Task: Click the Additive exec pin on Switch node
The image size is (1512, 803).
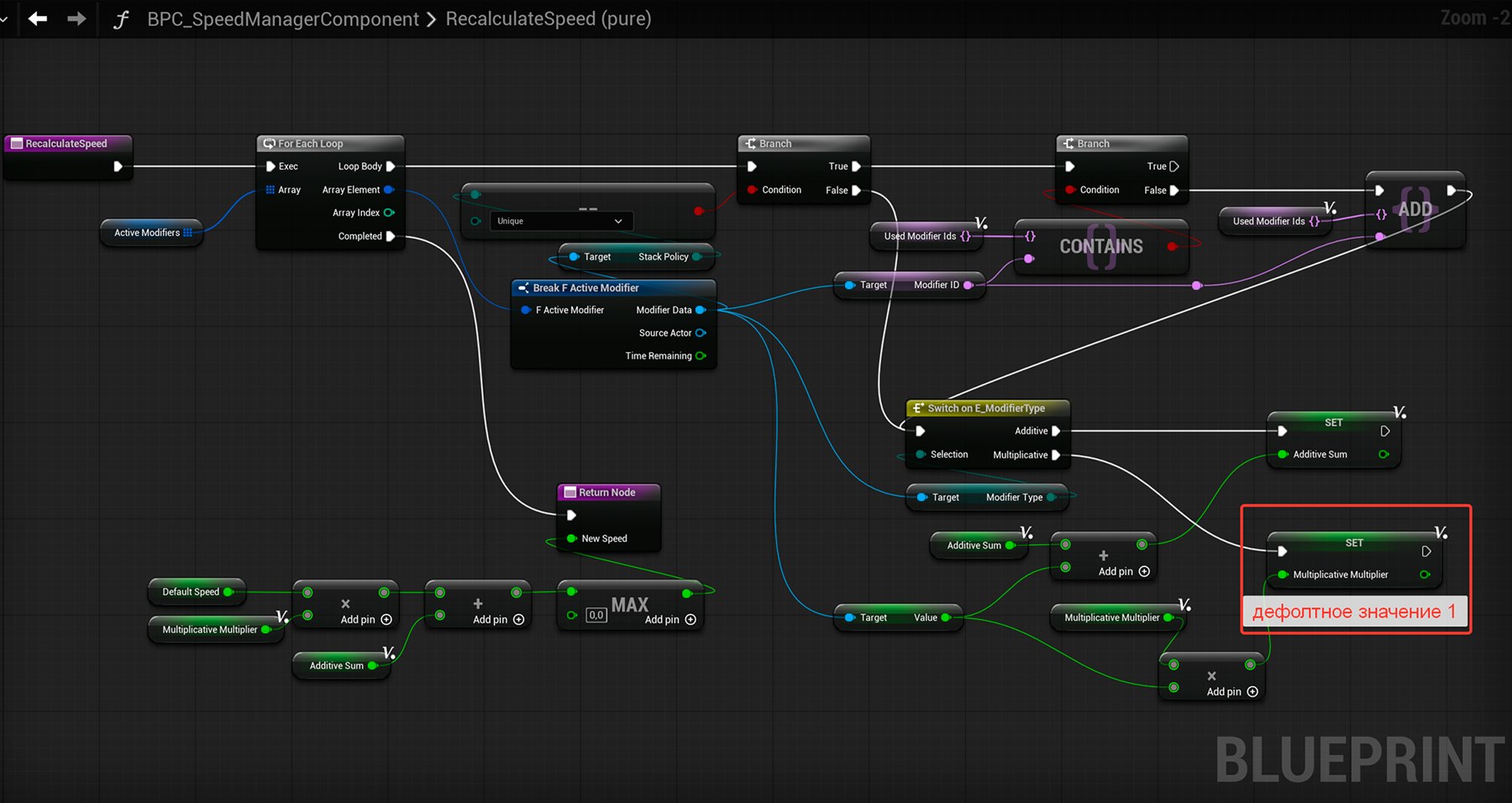Action: point(1056,431)
